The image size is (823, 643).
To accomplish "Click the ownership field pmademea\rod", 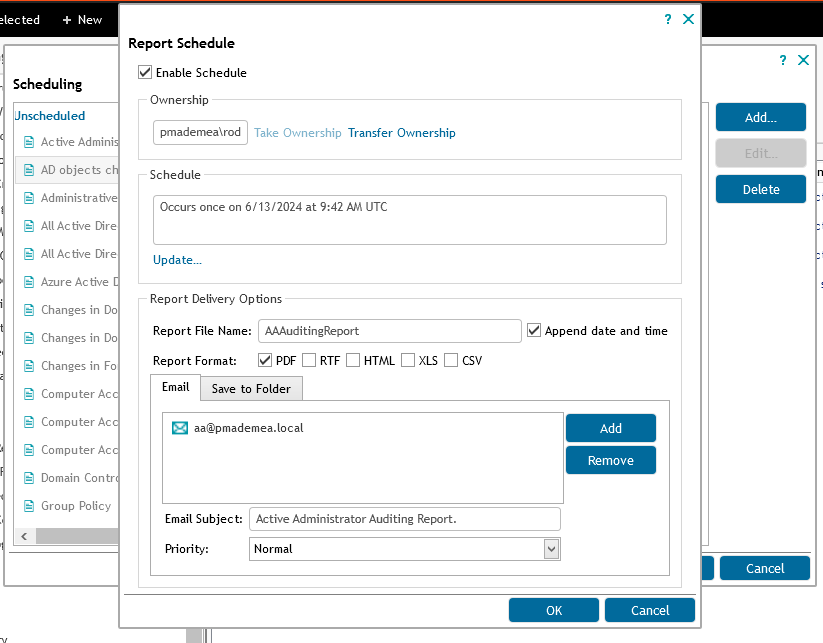I will [200, 132].
